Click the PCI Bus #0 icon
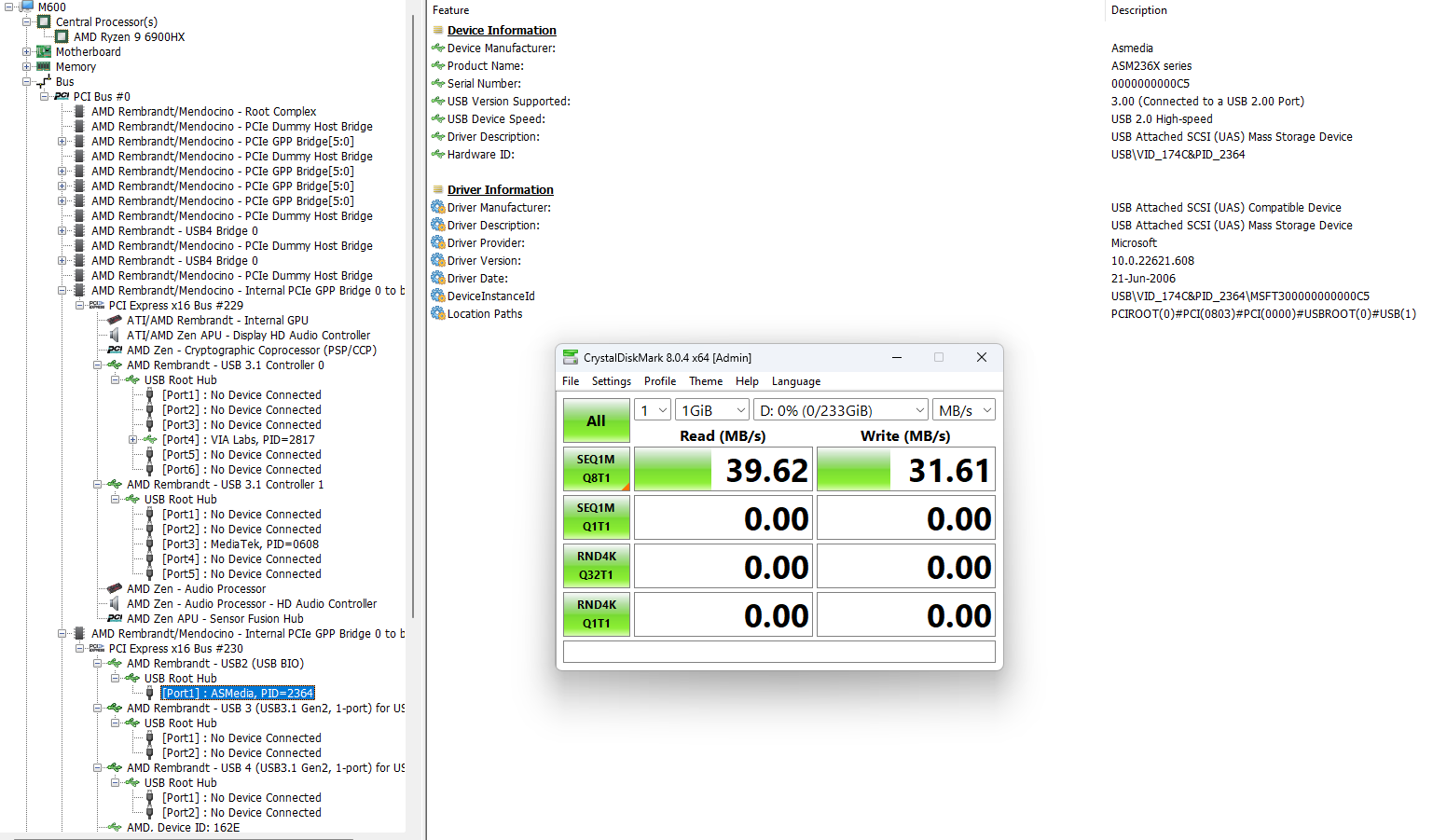 point(62,96)
